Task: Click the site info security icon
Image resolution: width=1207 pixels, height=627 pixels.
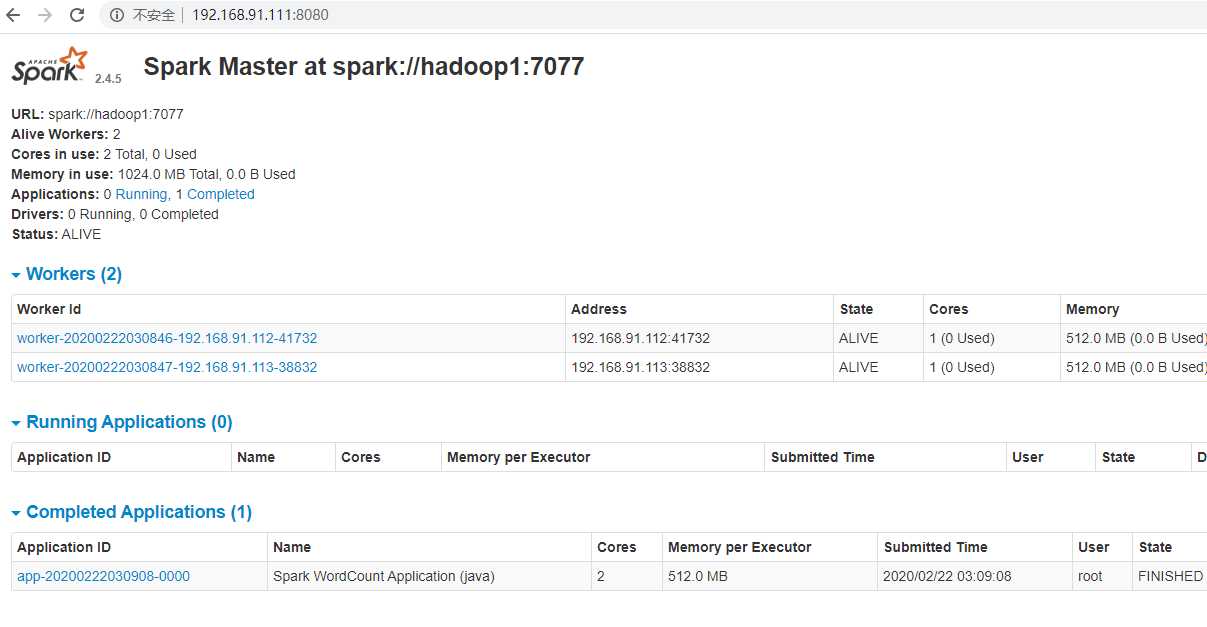Action: pyautogui.click(x=116, y=15)
